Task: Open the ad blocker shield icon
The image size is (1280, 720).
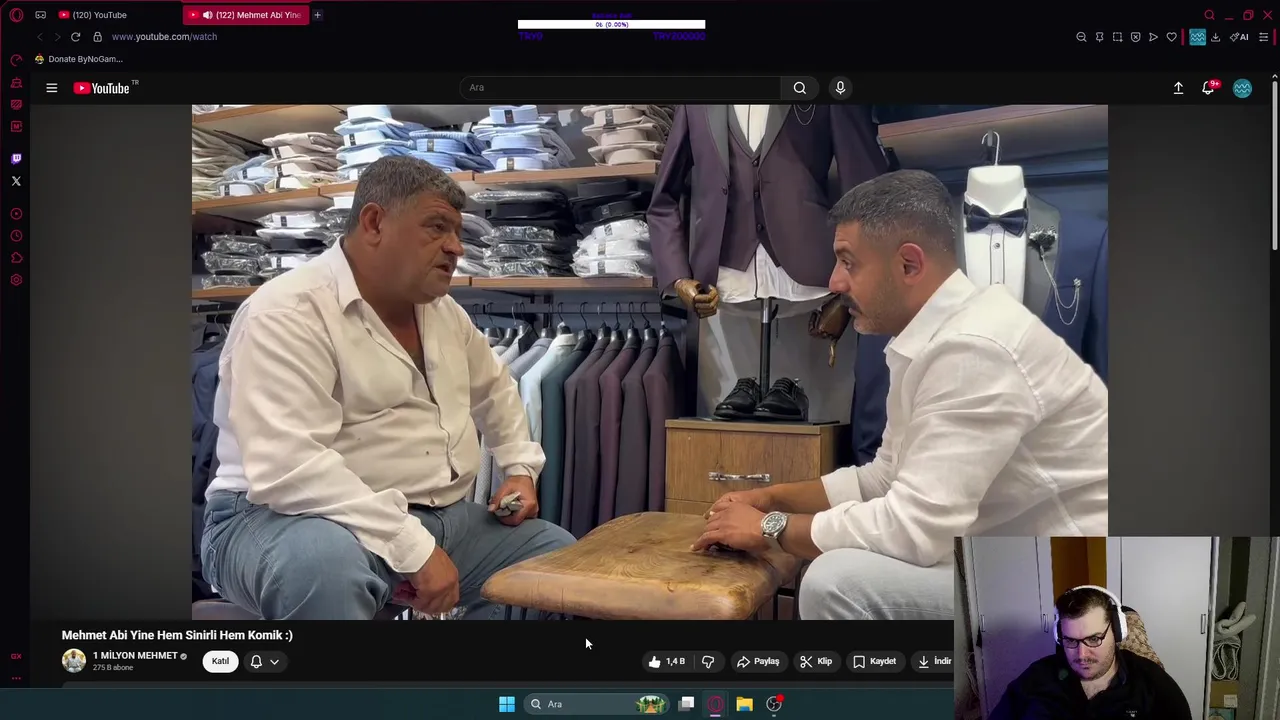Action: [1135, 37]
